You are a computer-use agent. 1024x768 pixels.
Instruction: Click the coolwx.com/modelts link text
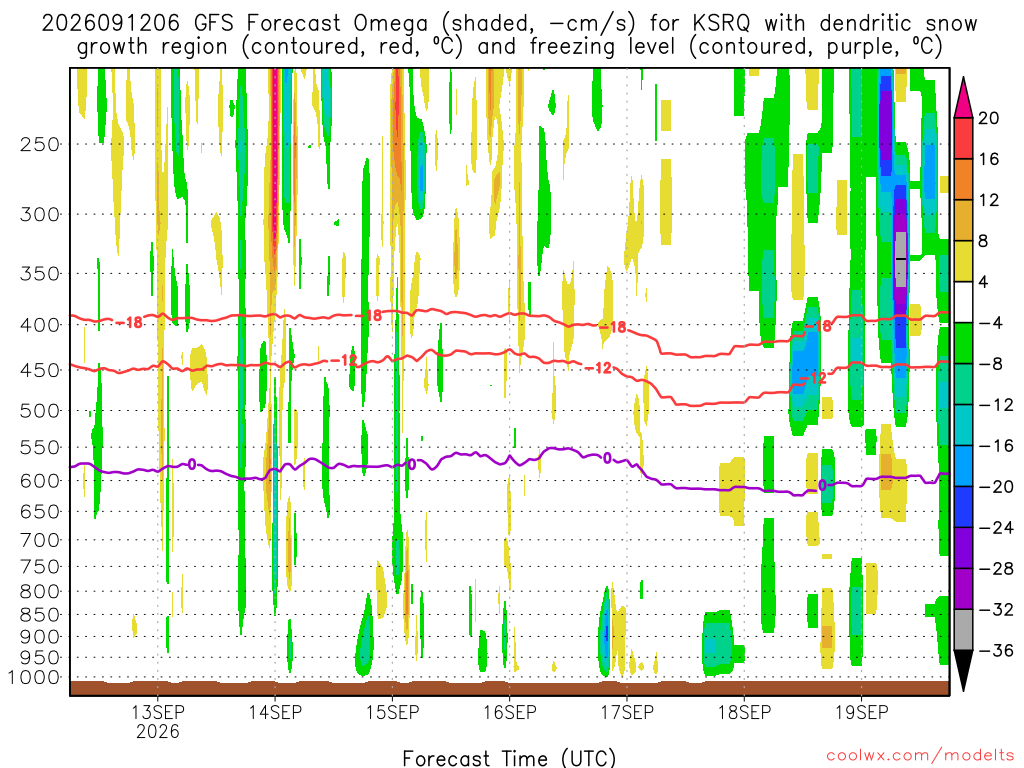tap(920, 756)
